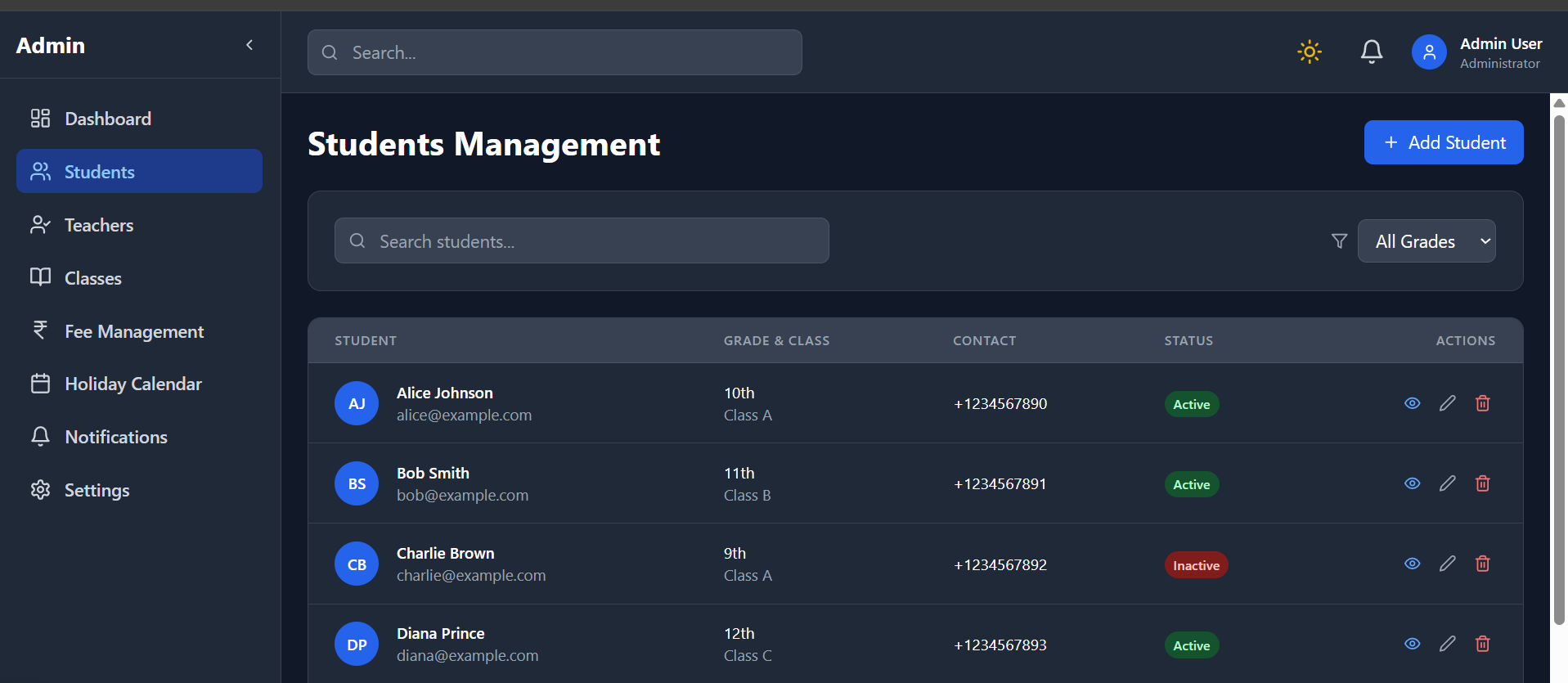Click the email alice@example.com
Screen dimensions: 1568x683
464,415
